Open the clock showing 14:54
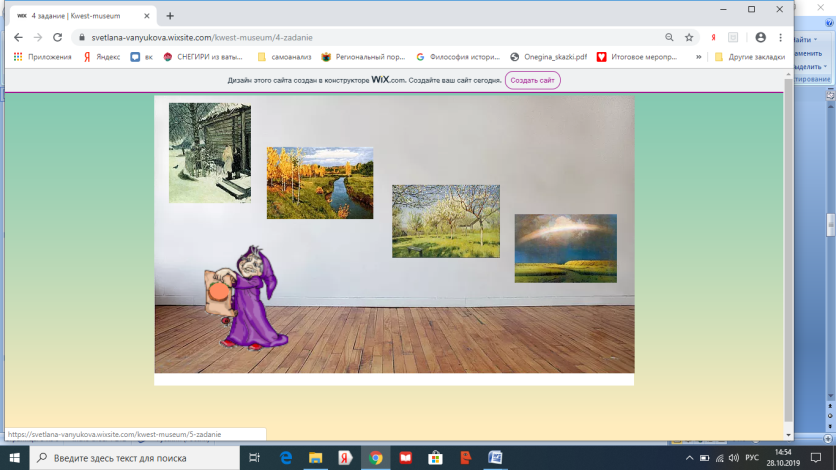836x470 pixels. tap(783, 458)
